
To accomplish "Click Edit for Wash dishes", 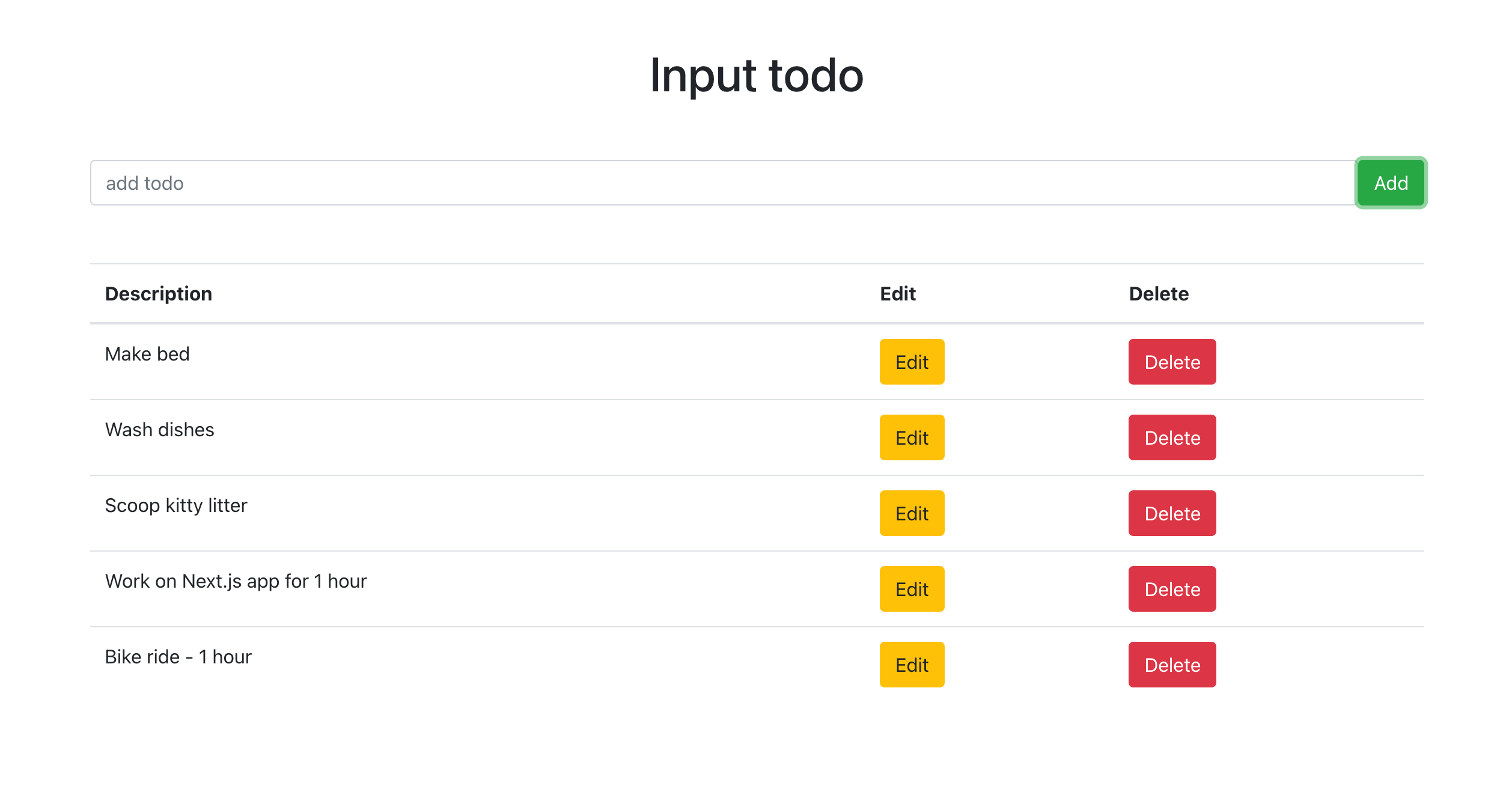I will pos(911,437).
